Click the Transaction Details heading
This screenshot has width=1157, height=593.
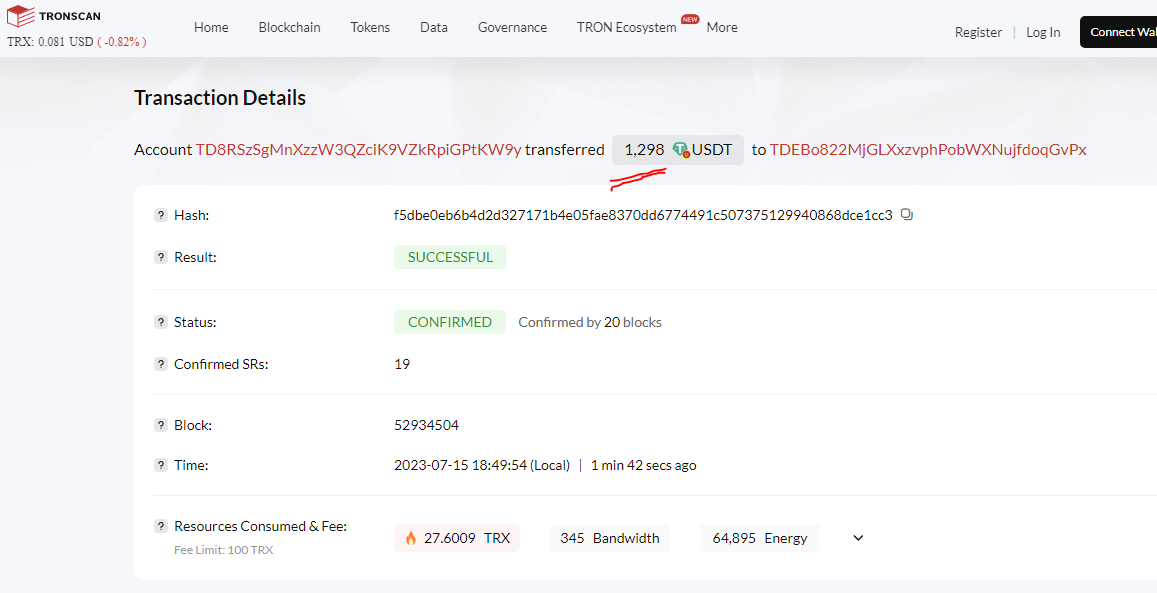(220, 98)
